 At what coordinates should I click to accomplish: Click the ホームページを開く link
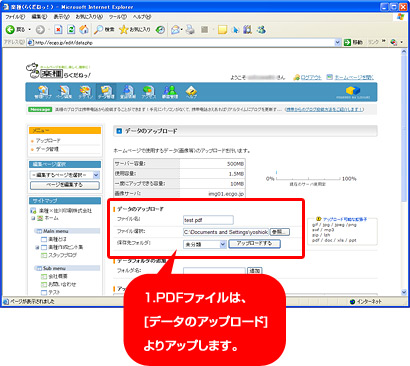354,77
